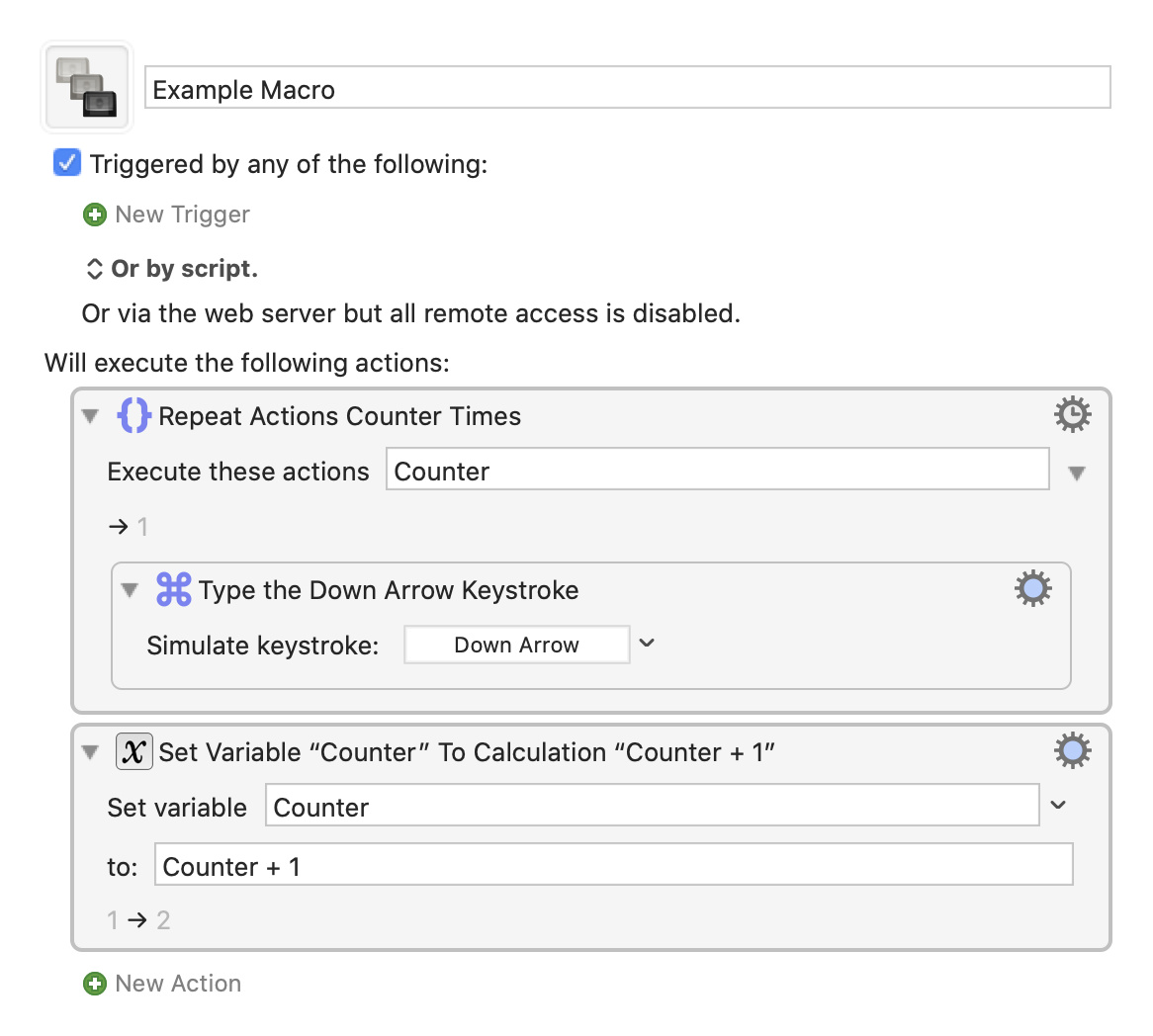This screenshot has height=1036, width=1153.
Task: Open the chevron next to Down Arrow field
Action: 647,644
